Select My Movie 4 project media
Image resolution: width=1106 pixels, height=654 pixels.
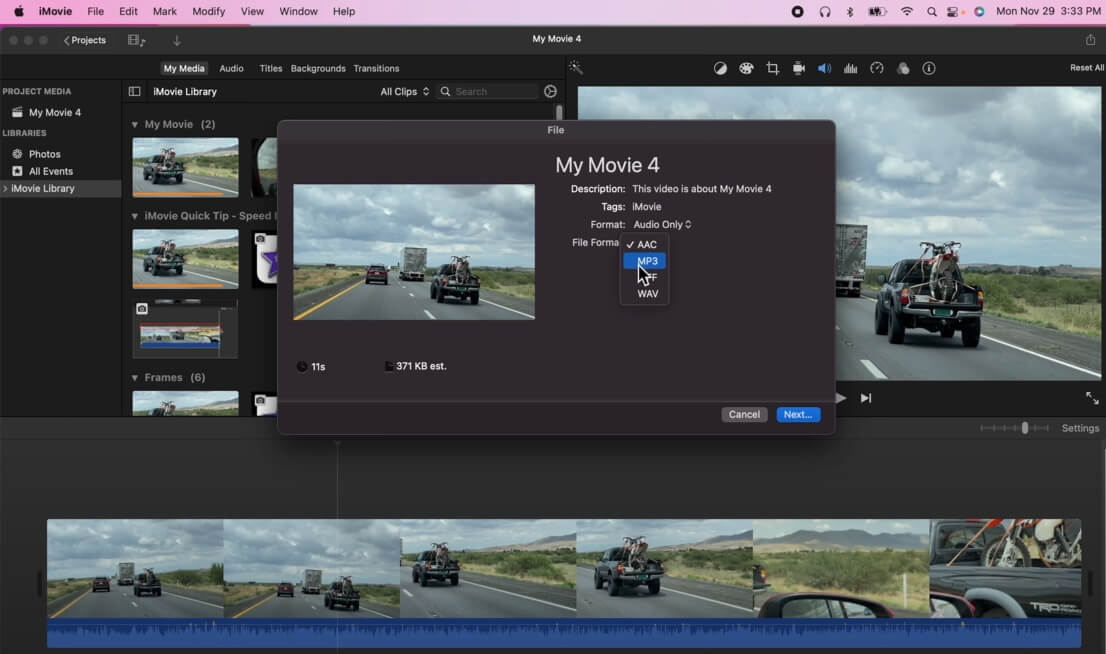point(55,112)
